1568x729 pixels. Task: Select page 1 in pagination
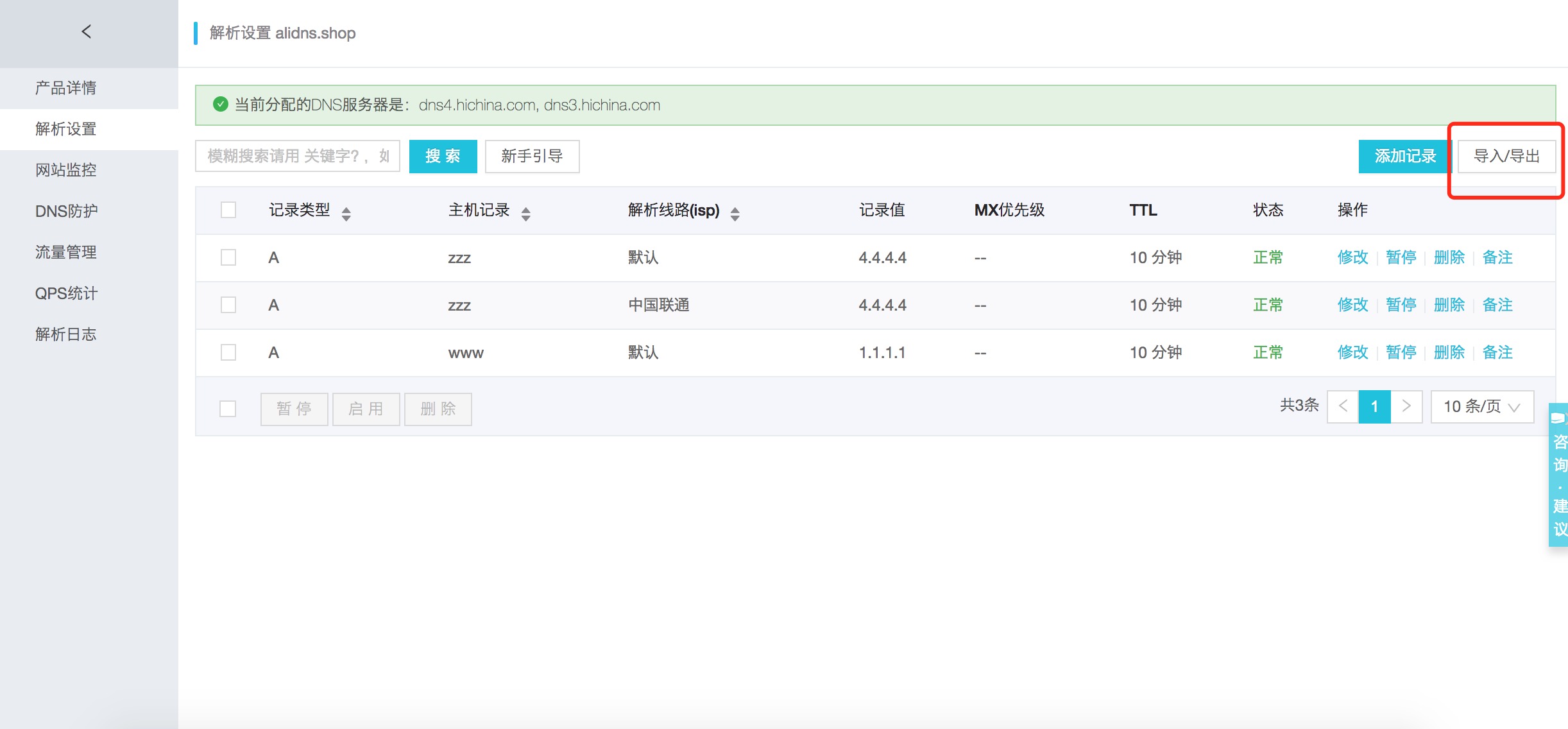(1374, 406)
